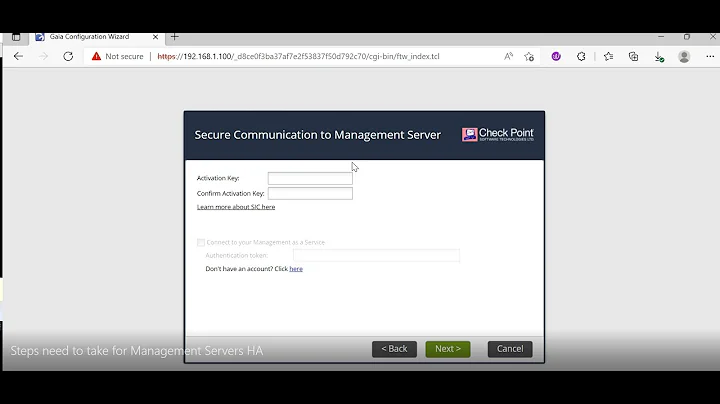
Task: Focus the Activation Key field
Action: pos(310,178)
